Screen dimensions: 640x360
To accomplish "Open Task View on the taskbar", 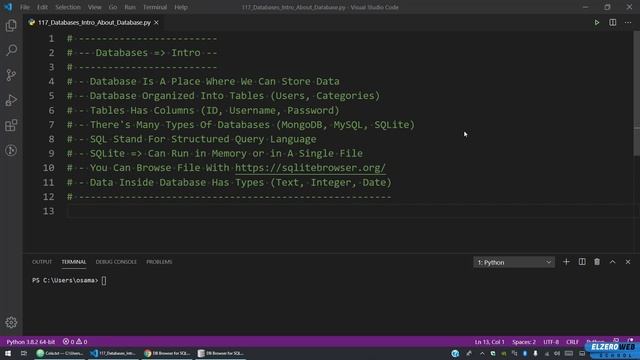I will [24, 353].
